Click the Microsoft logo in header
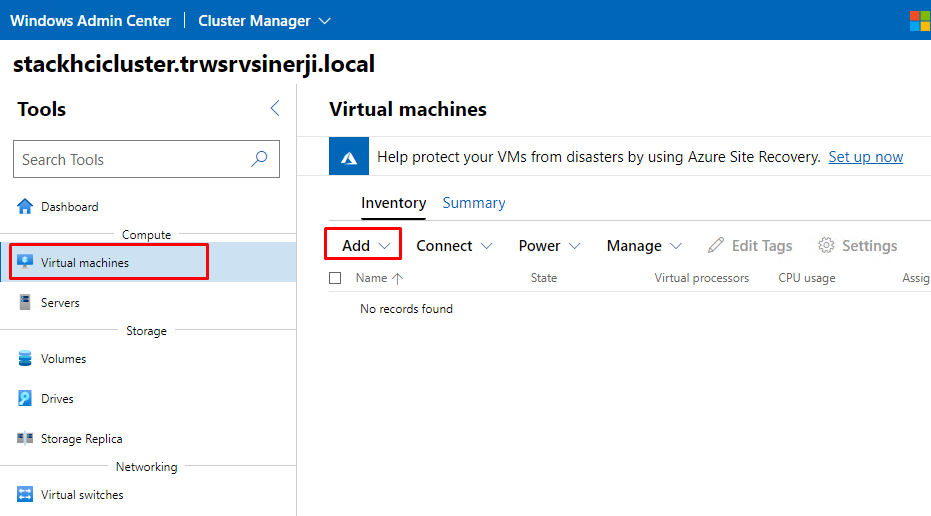931x516 pixels. 920,20
